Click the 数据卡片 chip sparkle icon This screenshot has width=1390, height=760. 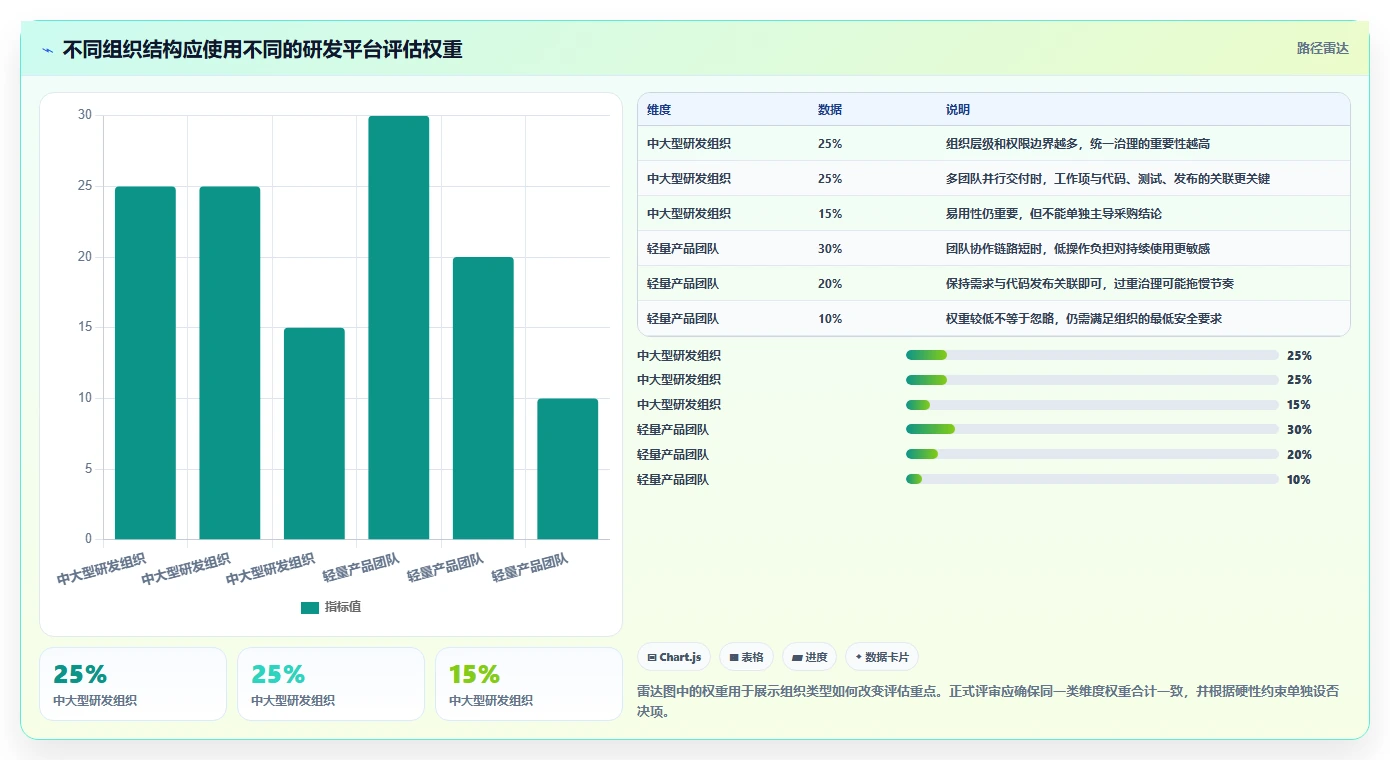click(x=859, y=658)
